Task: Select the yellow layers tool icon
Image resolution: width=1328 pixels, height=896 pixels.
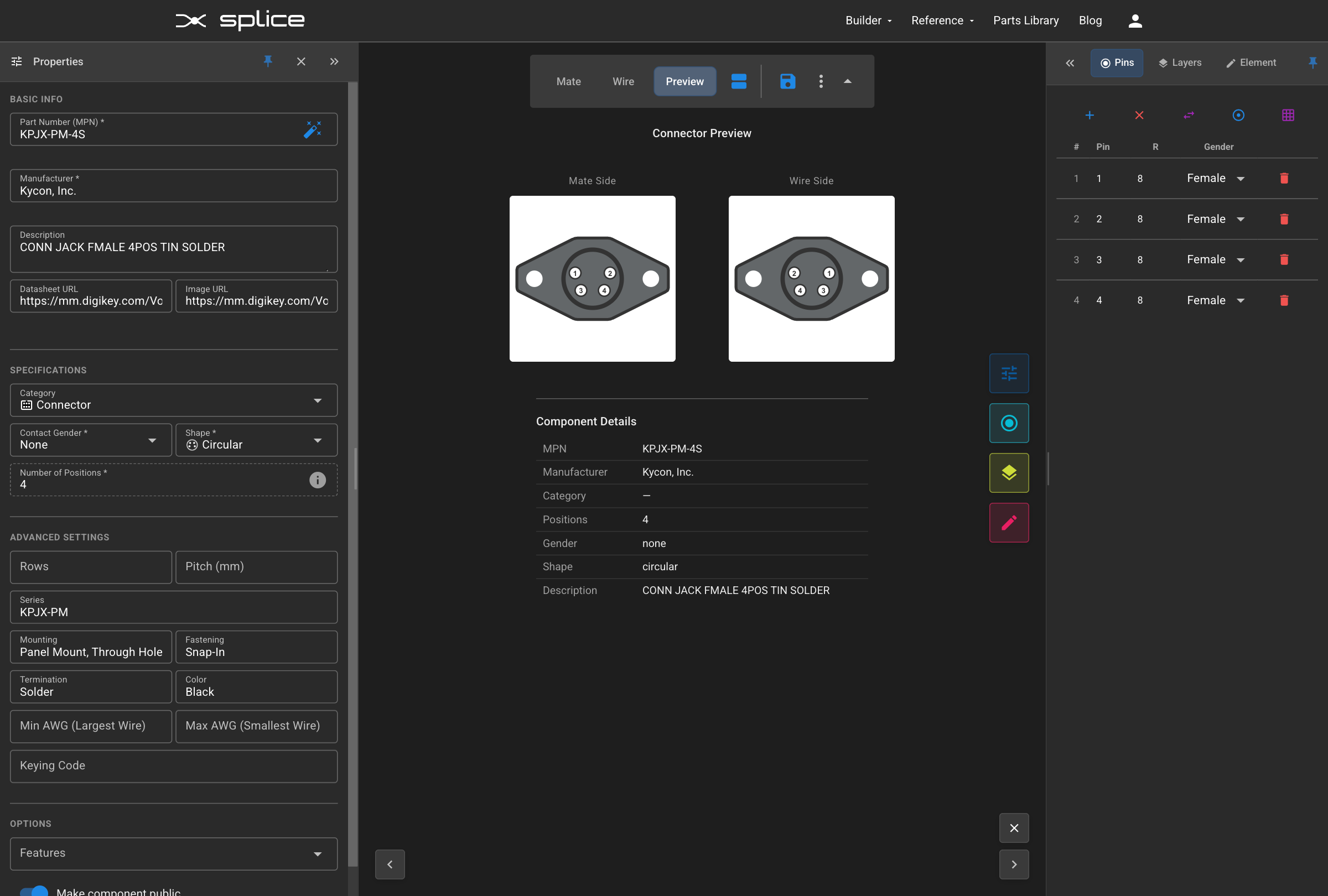Action: click(x=1009, y=473)
